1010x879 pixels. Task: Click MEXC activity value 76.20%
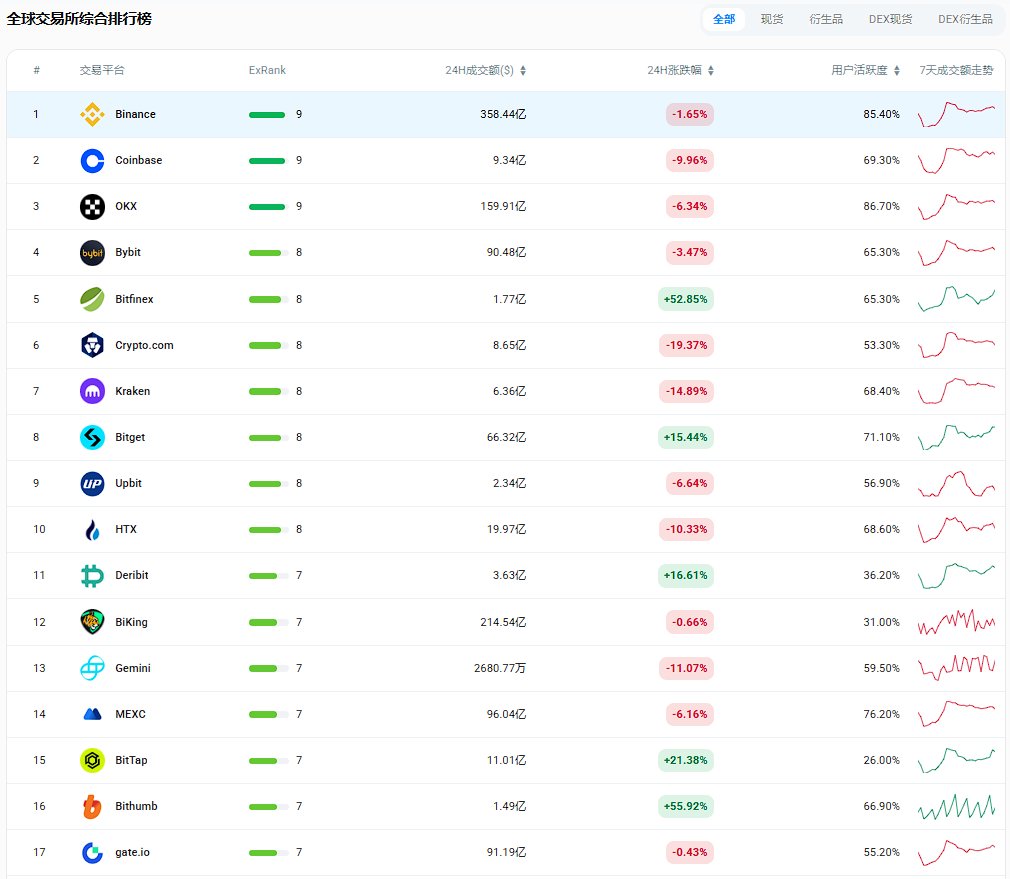click(881, 714)
